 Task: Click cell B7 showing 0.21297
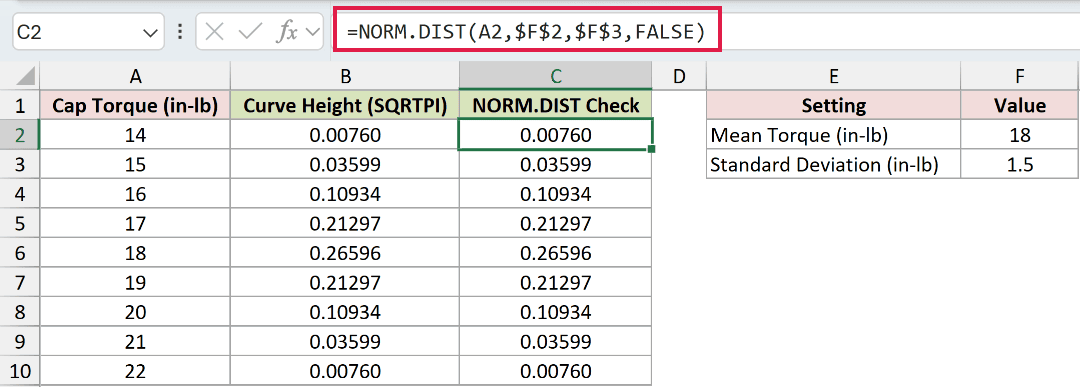point(345,282)
